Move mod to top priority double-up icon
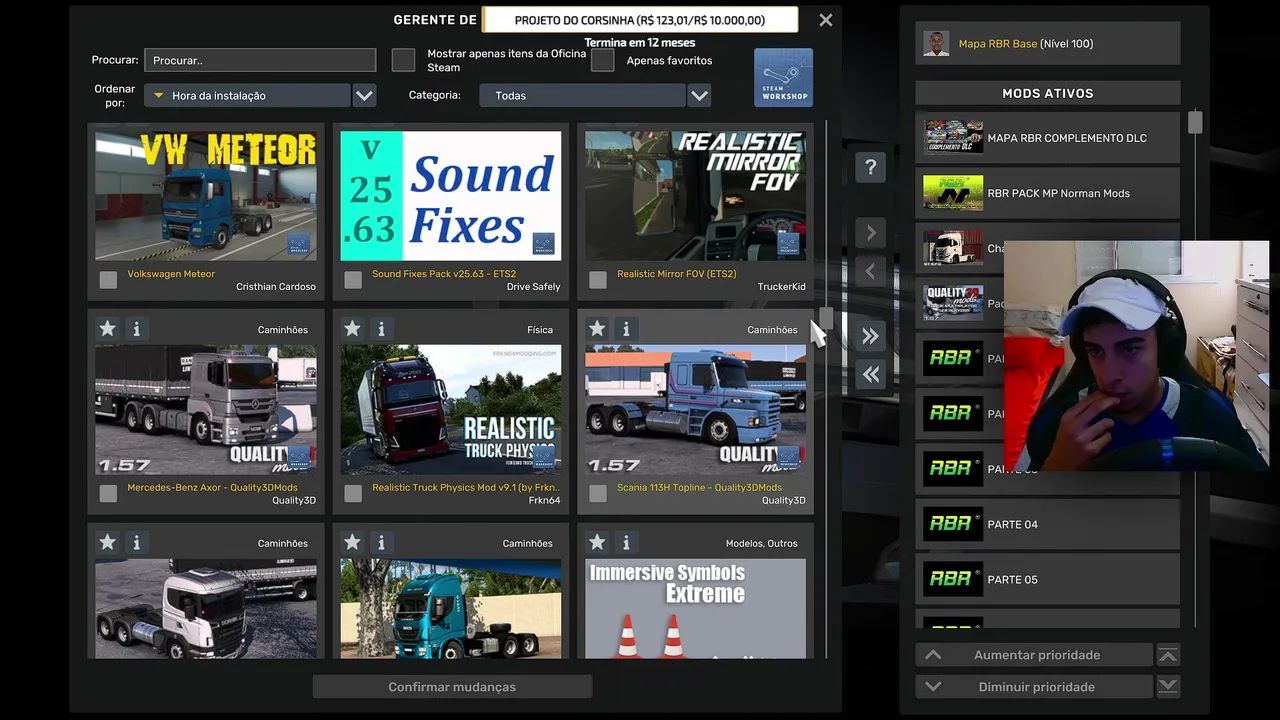 [x=1168, y=655]
